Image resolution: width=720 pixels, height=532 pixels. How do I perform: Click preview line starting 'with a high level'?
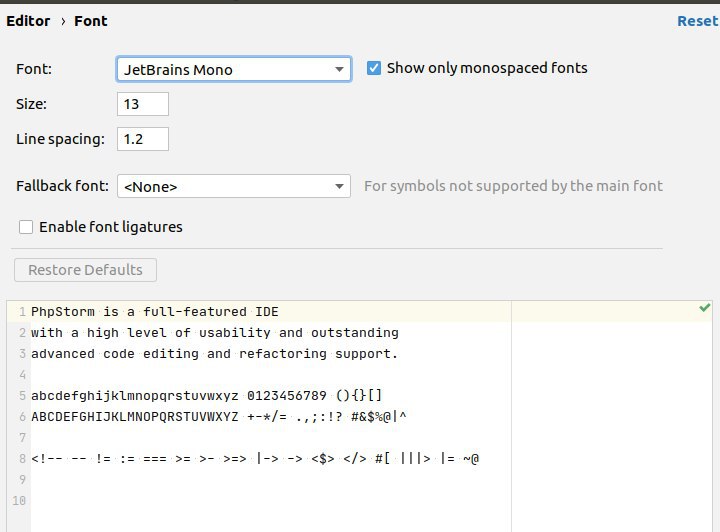coord(215,333)
